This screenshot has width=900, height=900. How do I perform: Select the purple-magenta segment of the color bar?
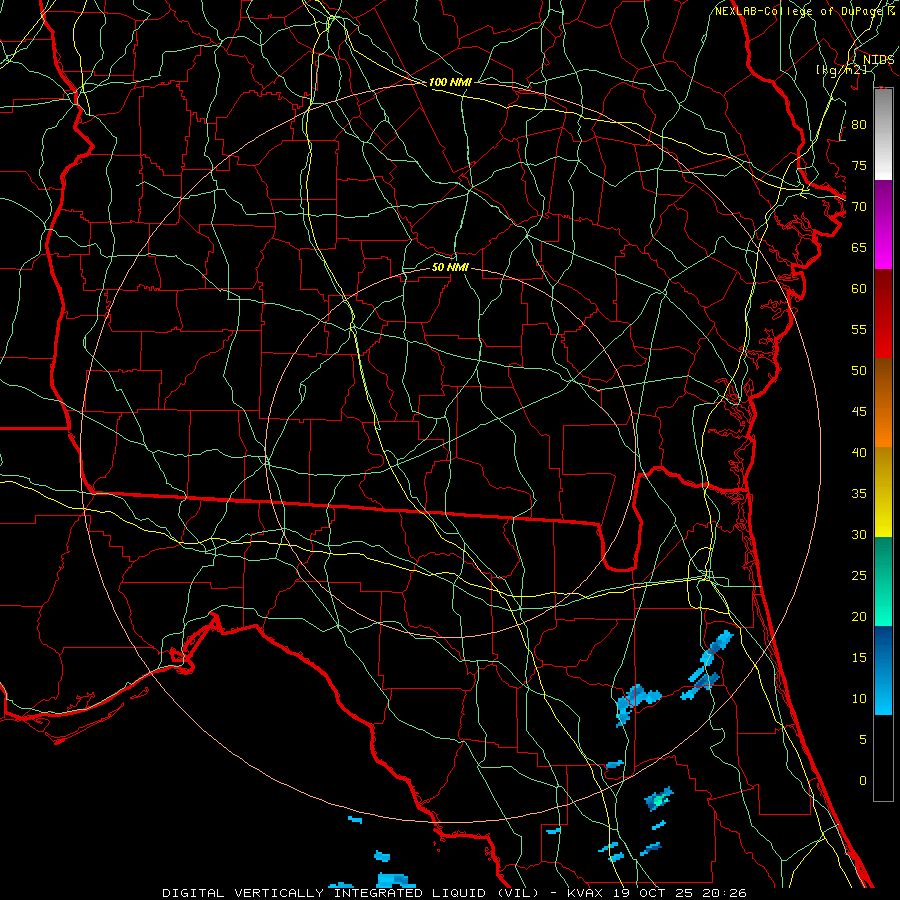pyautogui.click(x=883, y=224)
